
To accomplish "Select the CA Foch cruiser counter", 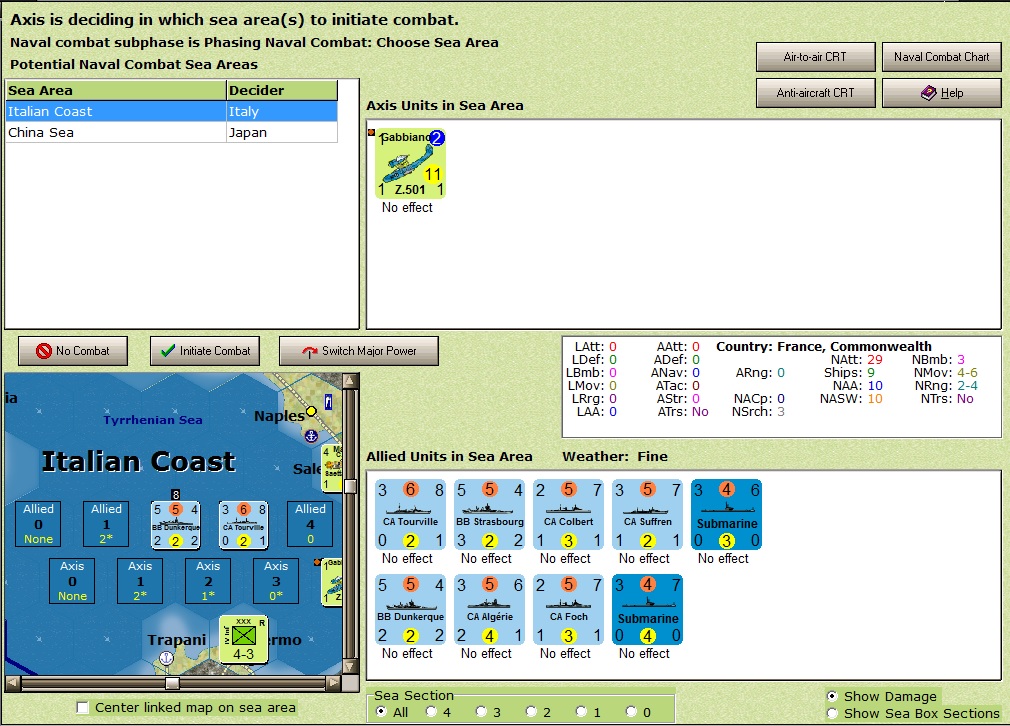I will tap(568, 609).
